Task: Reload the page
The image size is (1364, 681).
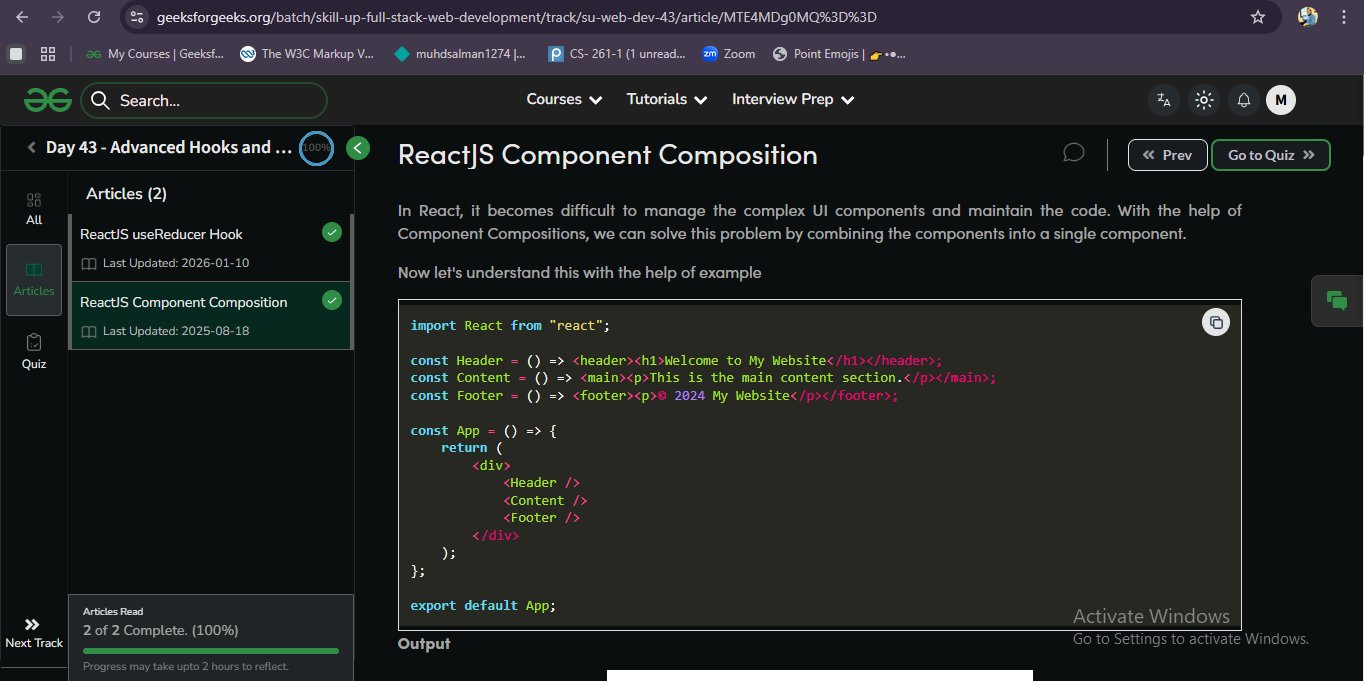Action: [x=93, y=17]
